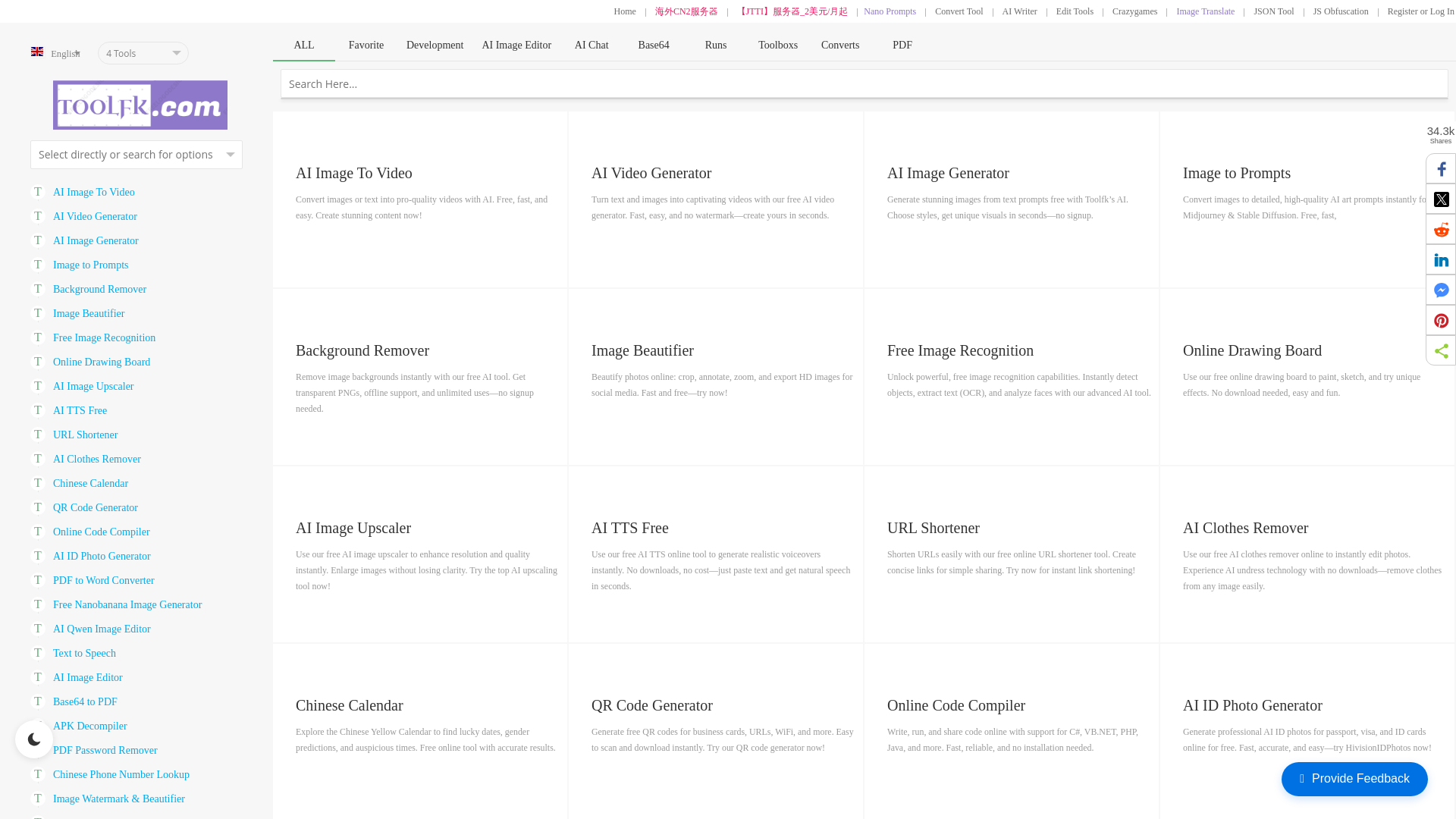Click T icon beside Text to Speech
The height and width of the screenshot is (819, 1456).
(x=38, y=653)
